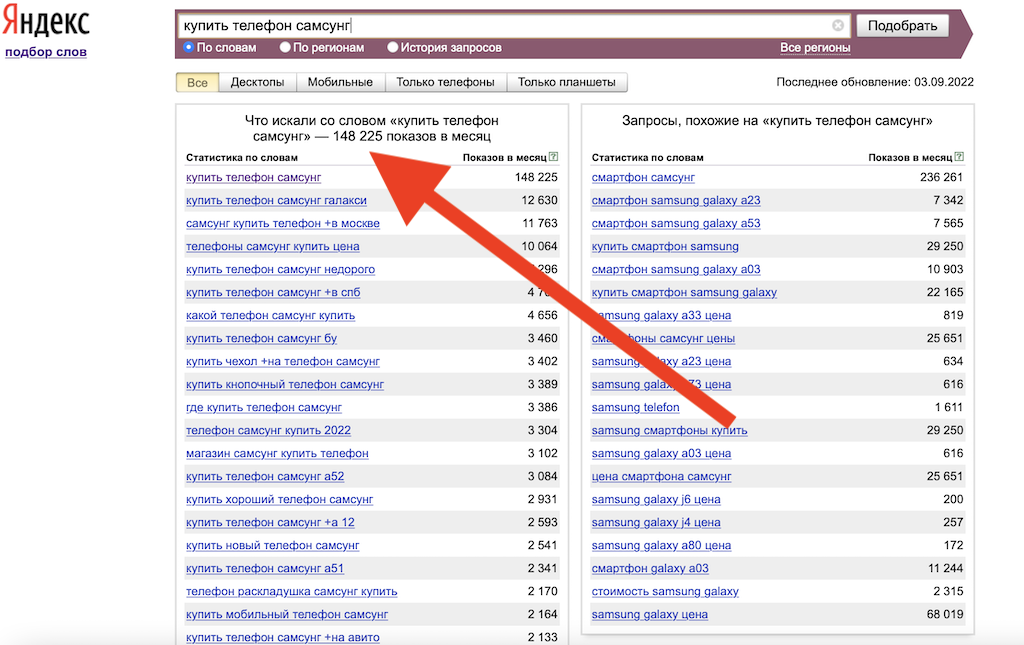Open стоимость samsung galaxy link

point(665,591)
